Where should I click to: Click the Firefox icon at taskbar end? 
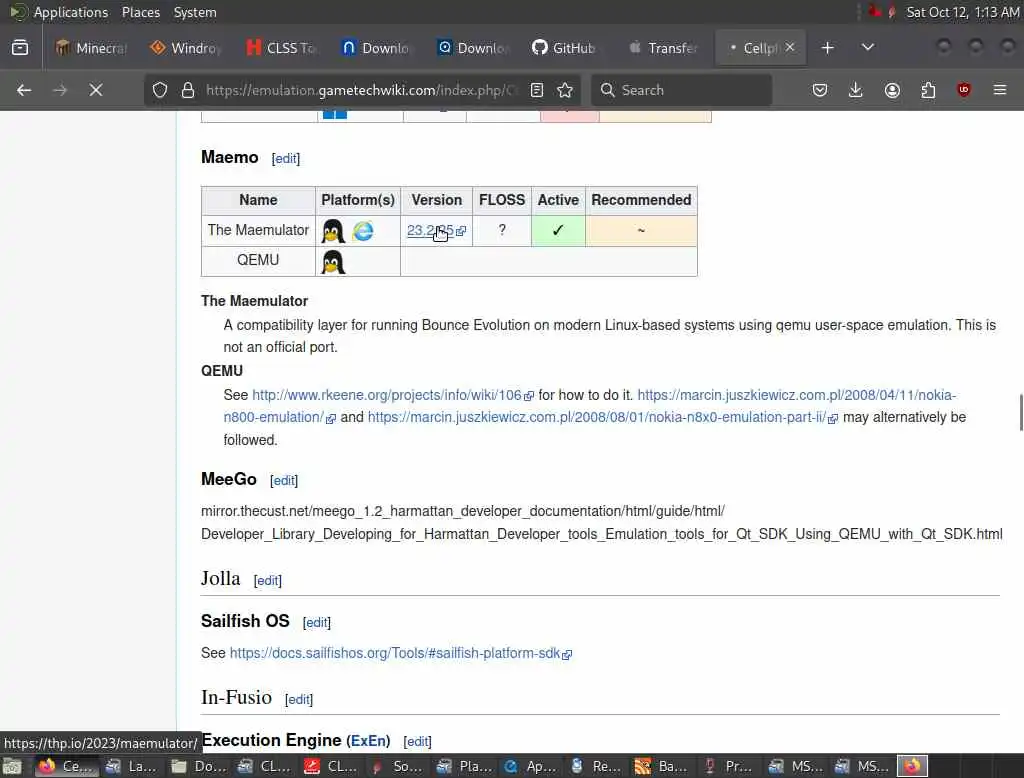click(x=913, y=766)
